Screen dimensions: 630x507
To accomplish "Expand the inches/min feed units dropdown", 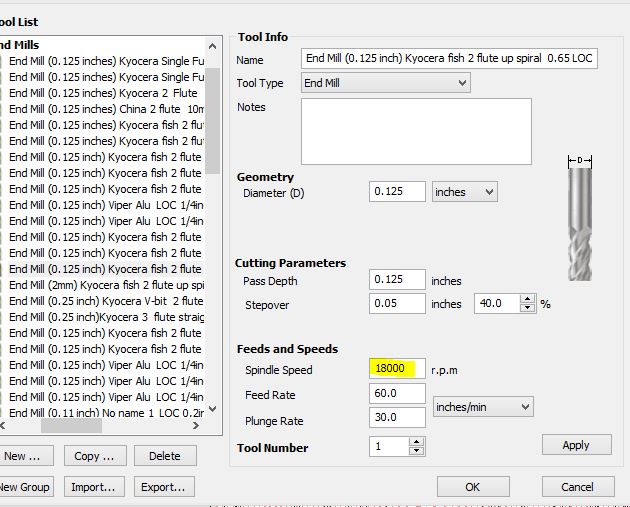I will coord(483,407).
